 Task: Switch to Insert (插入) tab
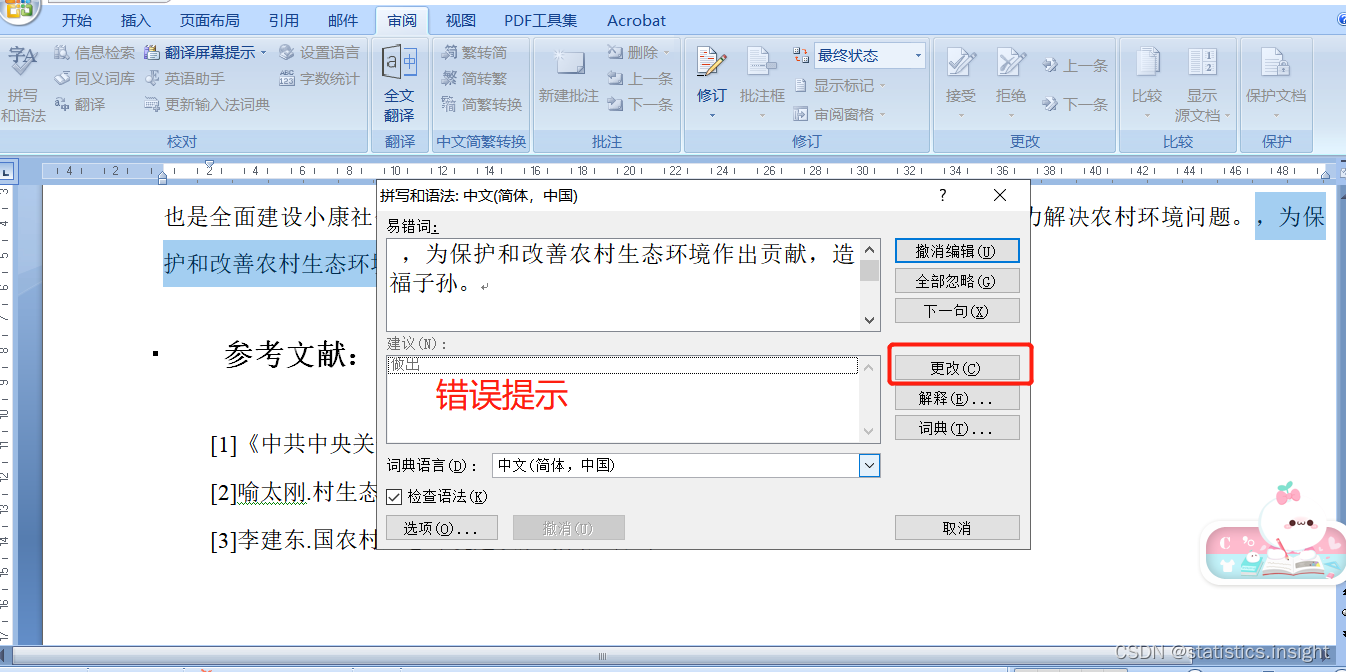tap(136, 20)
